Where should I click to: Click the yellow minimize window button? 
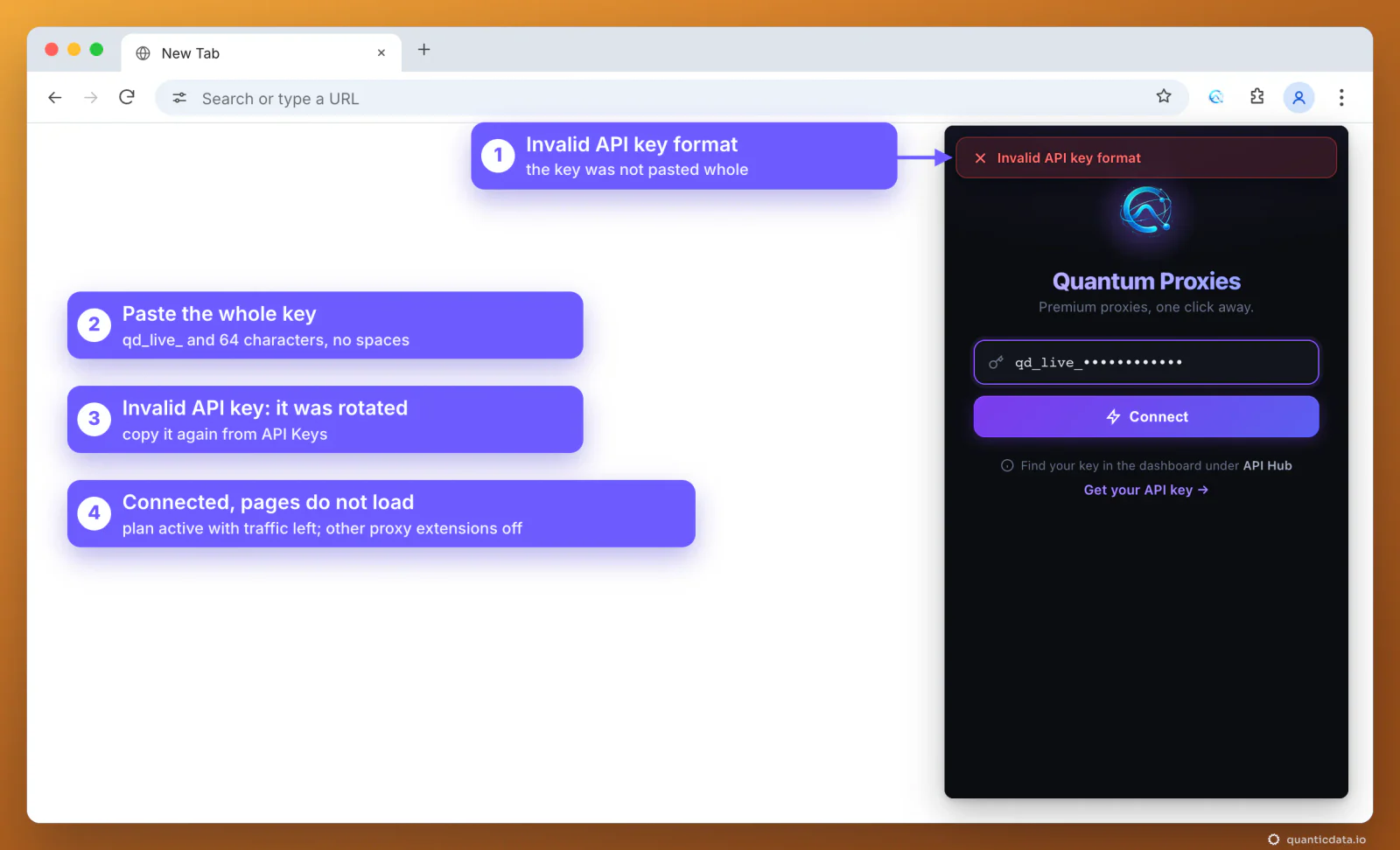(74, 50)
